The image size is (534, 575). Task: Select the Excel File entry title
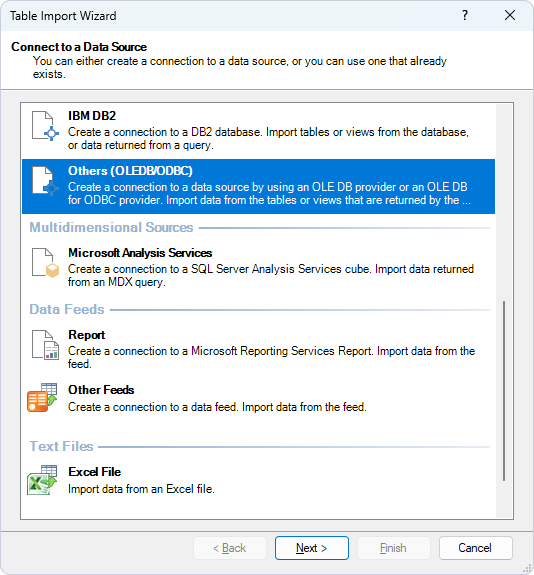(x=95, y=472)
